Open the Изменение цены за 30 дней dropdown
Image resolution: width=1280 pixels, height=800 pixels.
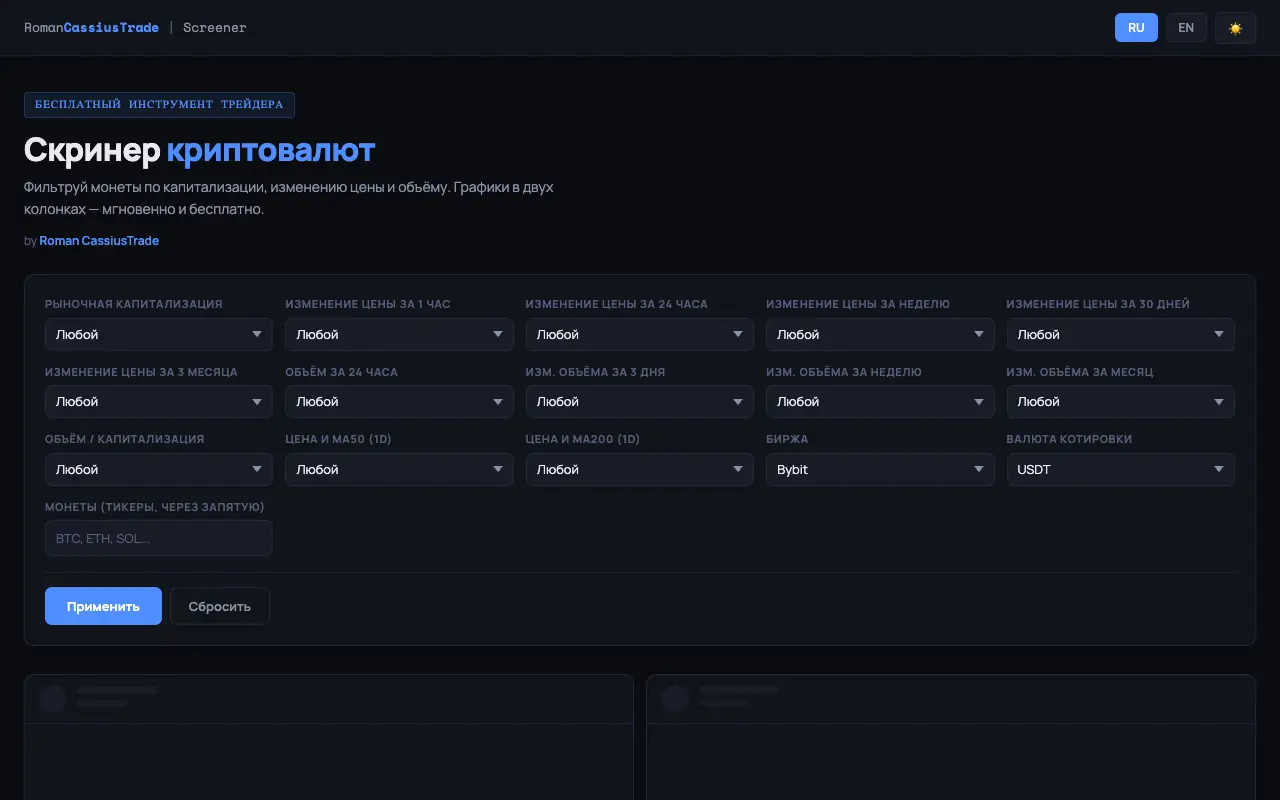click(1121, 334)
